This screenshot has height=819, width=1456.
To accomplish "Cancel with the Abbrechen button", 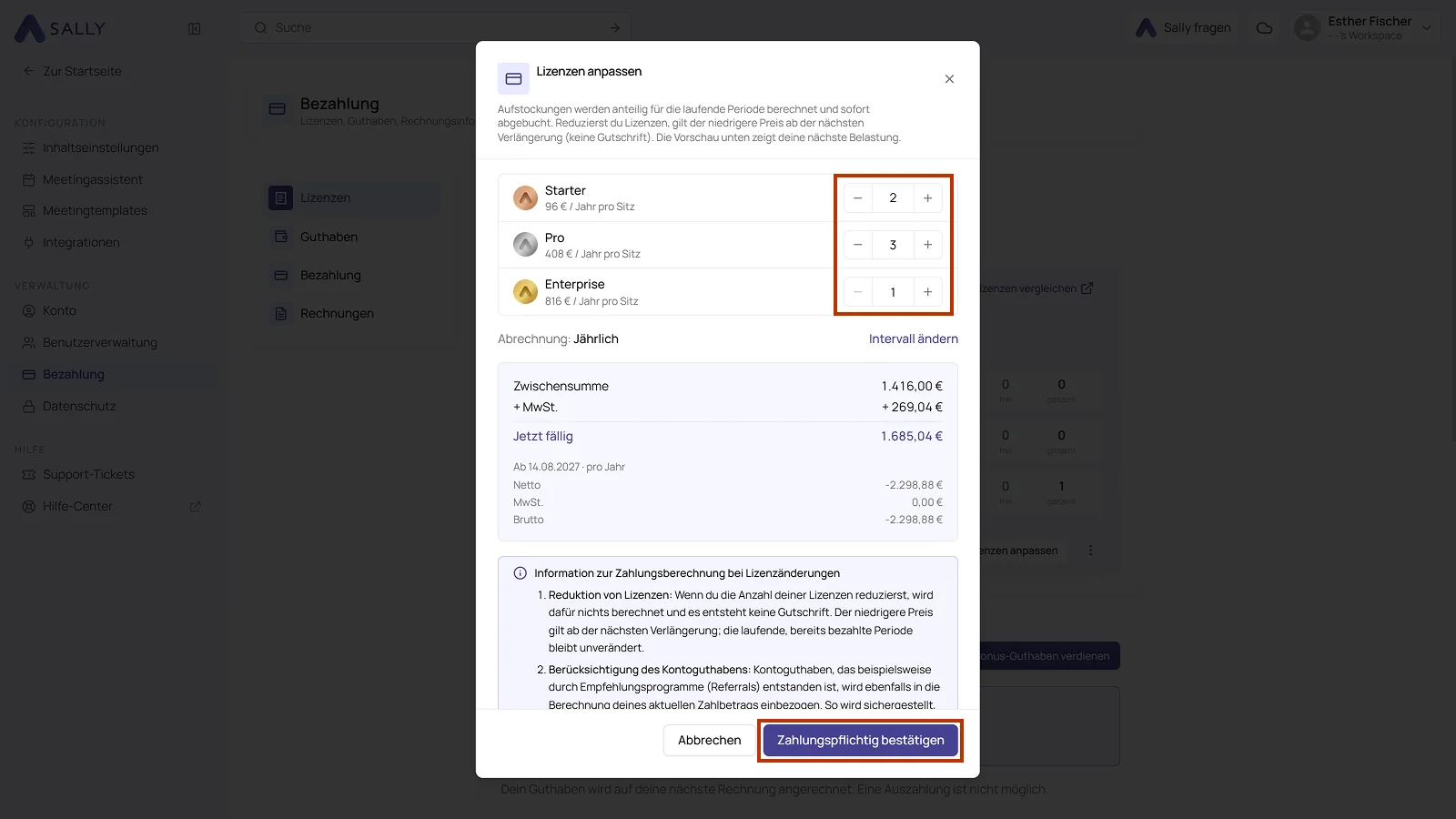I will (x=709, y=740).
